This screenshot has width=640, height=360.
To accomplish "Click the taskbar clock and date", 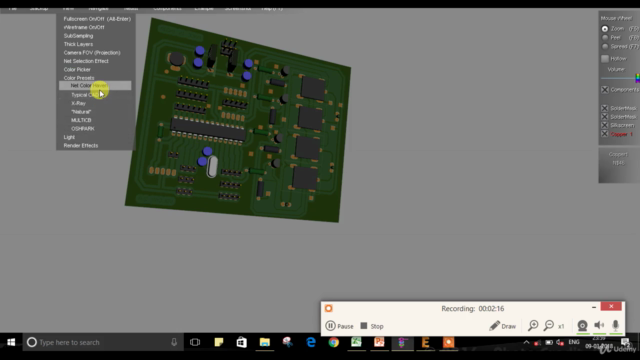I will click(x=599, y=342).
